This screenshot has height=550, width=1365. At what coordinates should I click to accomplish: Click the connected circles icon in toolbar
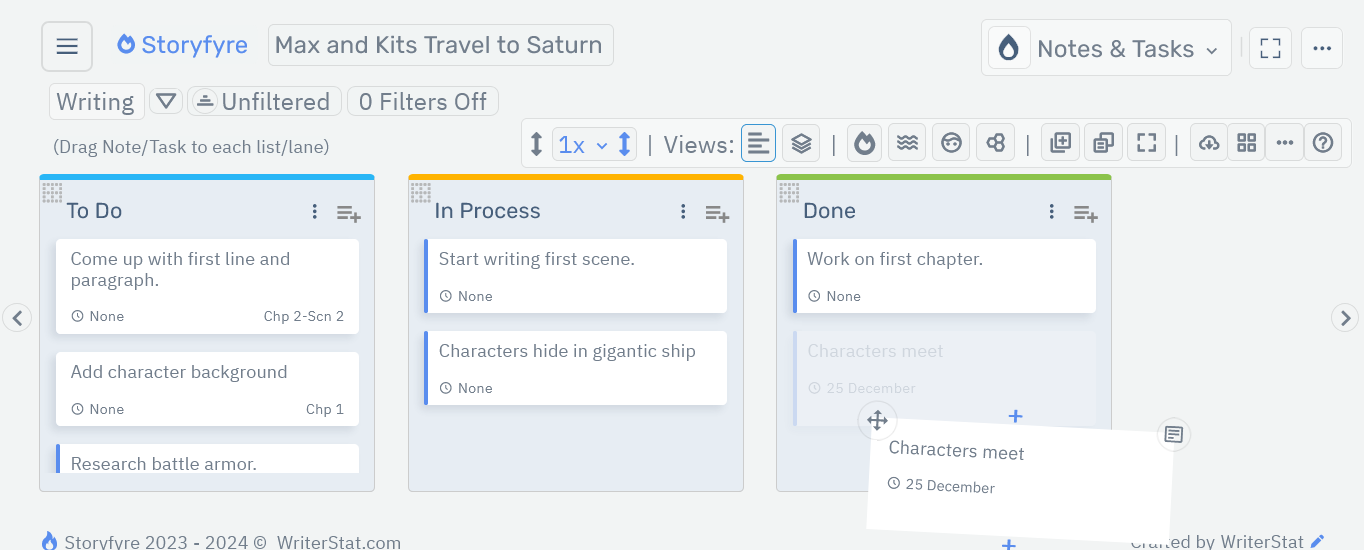(995, 143)
